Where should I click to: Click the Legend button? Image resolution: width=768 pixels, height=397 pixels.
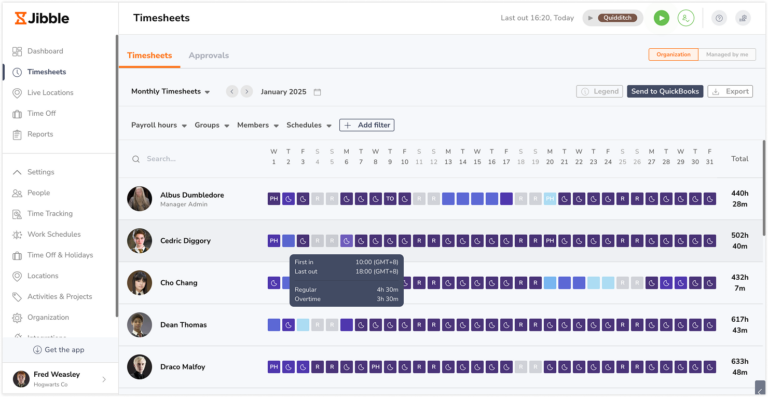pos(600,92)
